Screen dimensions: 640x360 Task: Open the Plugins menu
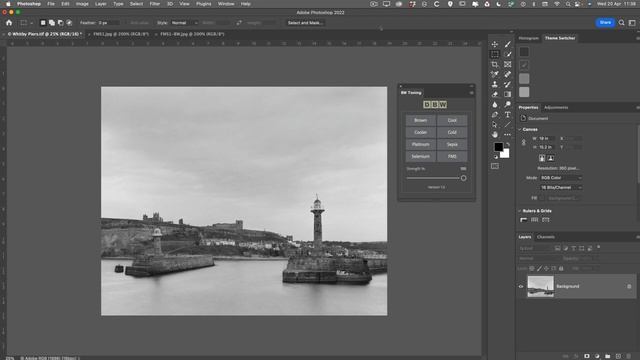coord(204,4)
